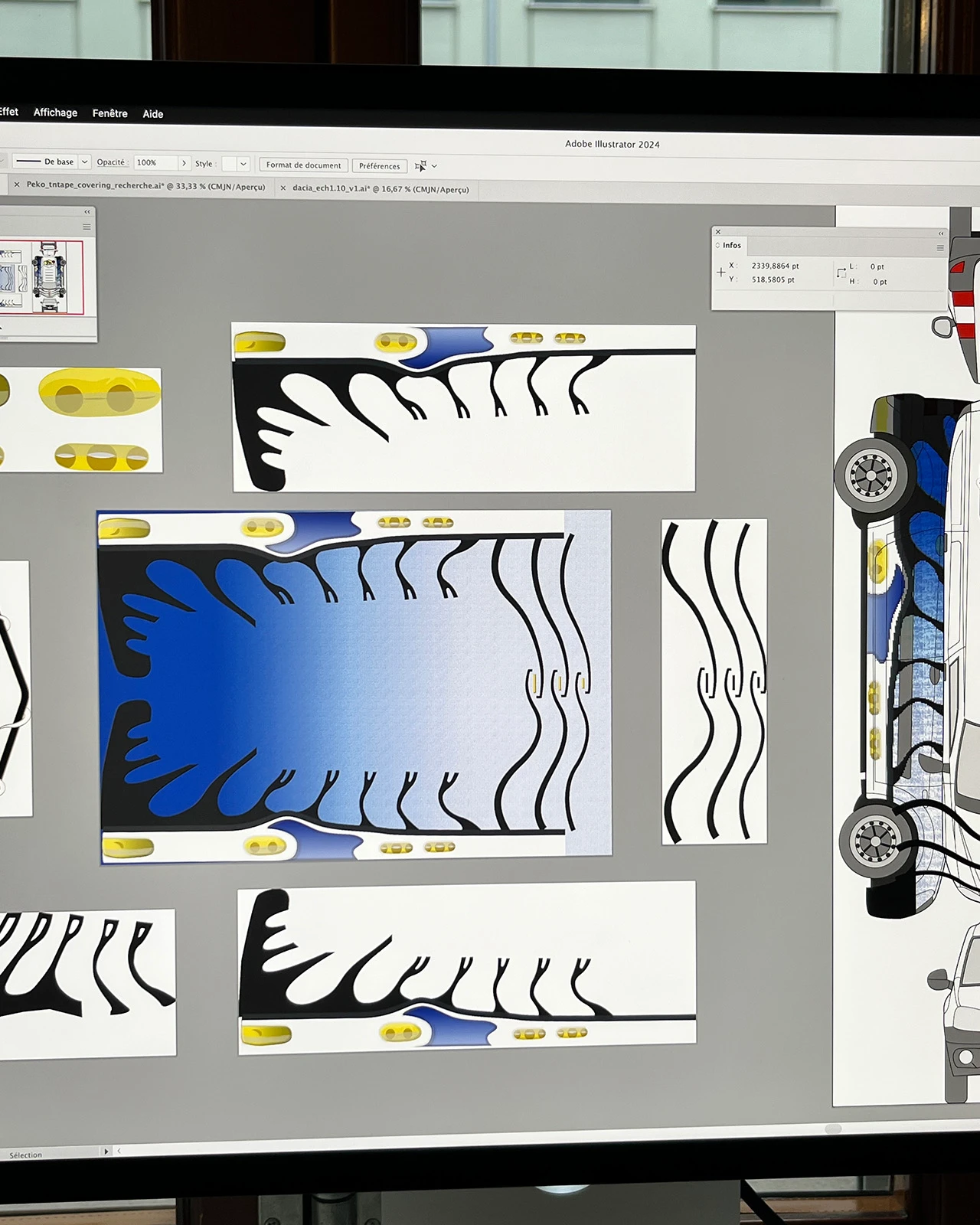Open the Fenêtre menu
The image size is (980, 1225).
click(110, 113)
